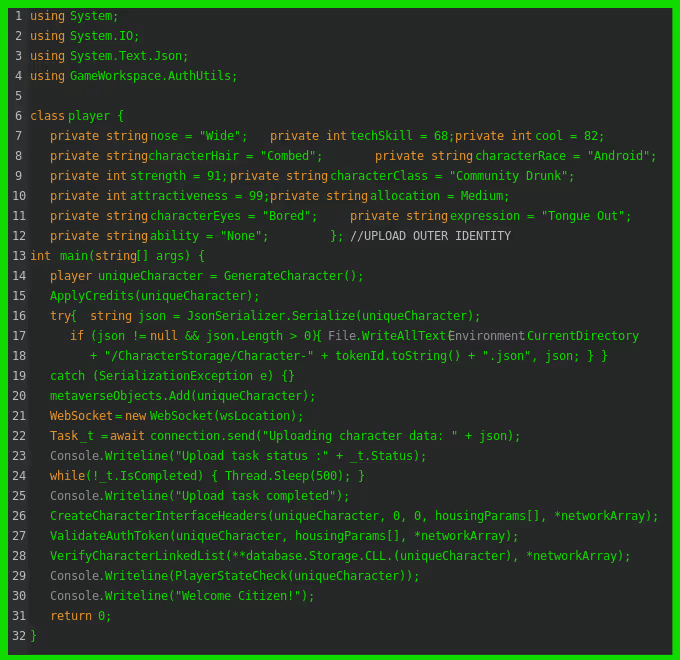
Task: Click the "Android" string value
Action: click(618, 156)
